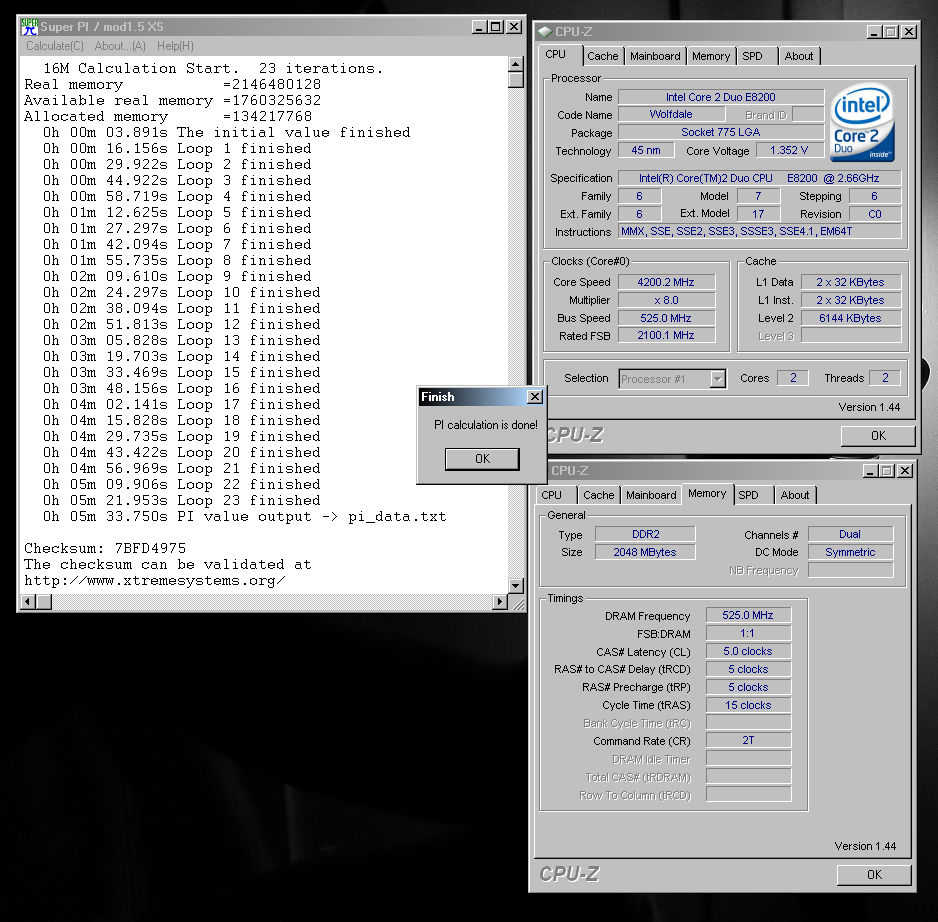Close the top CPU-Z window
Viewport: 938px width, 922px height.
coord(909,32)
